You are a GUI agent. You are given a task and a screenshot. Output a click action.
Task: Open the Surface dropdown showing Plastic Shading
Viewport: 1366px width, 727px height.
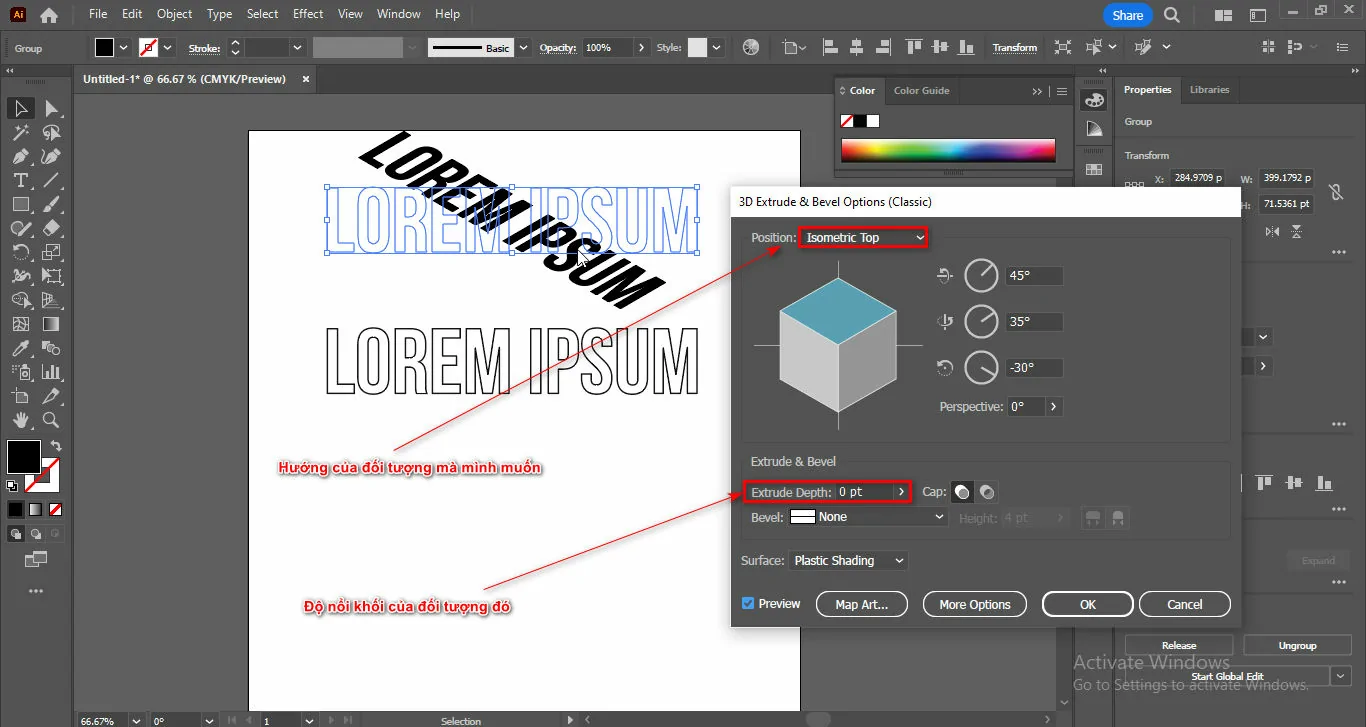(847, 560)
